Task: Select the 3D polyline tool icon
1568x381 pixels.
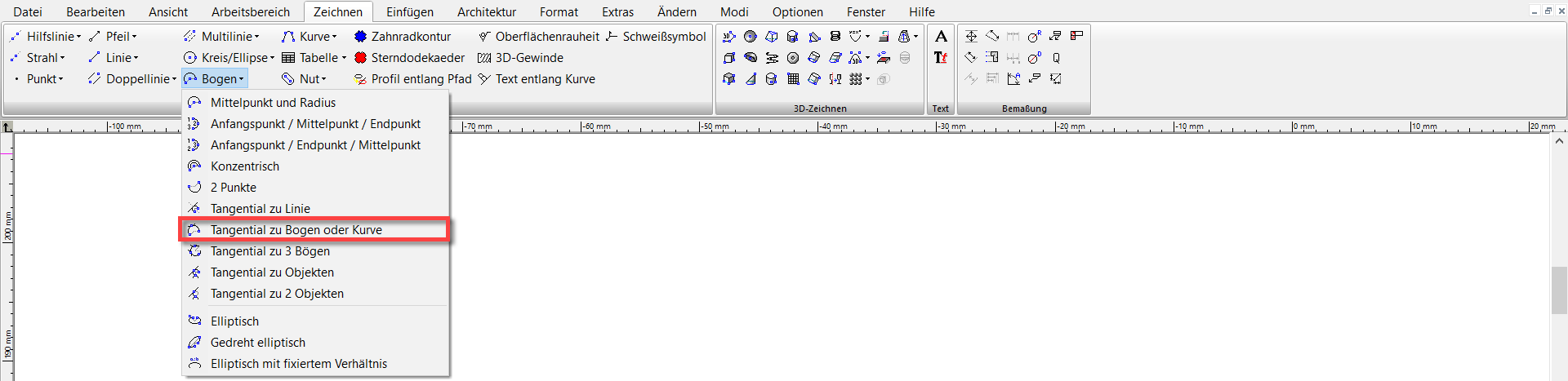Action: click(728, 36)
